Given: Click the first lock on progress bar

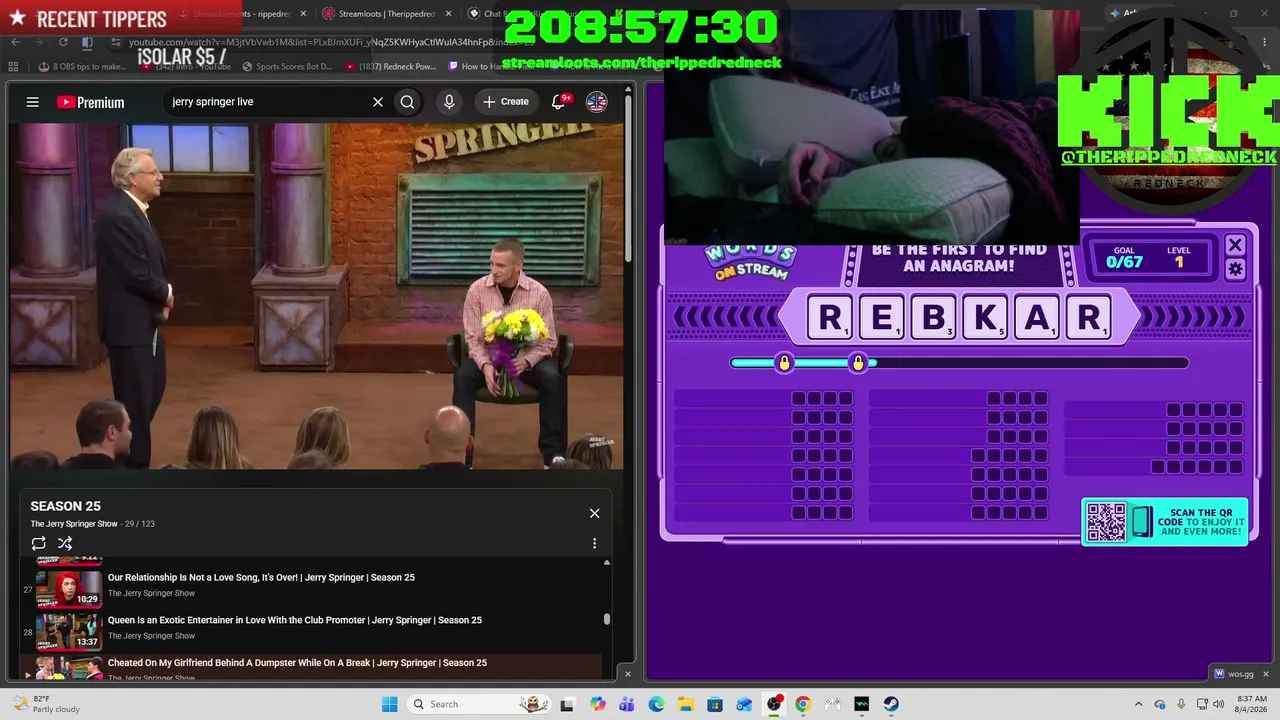Looking at the screenshot, I should click(784, 363).
